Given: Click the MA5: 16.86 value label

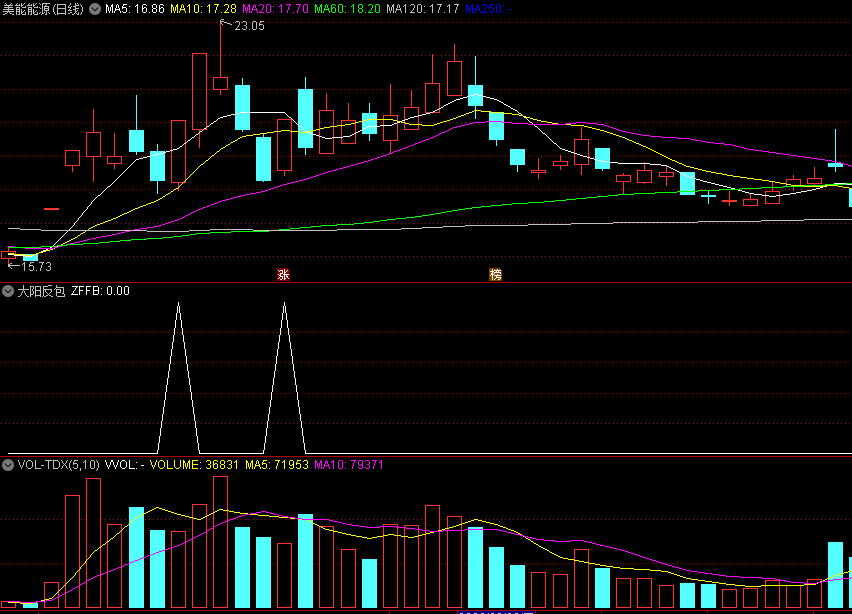Looking at the screenshot, I should click(134, 9).
